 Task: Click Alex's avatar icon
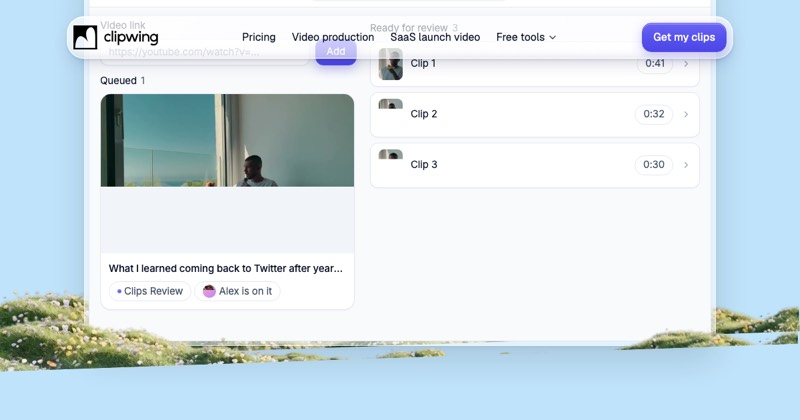(209, 291)
